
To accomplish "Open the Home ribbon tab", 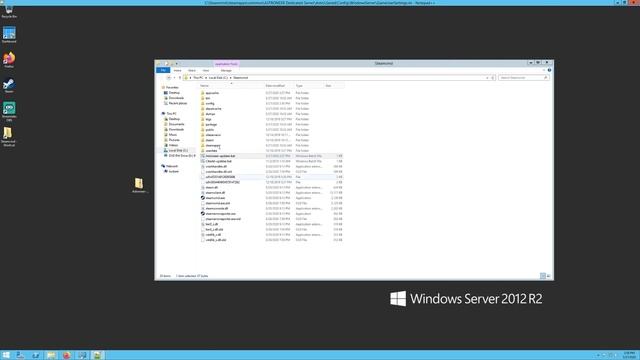I will [x=177, y=71].
